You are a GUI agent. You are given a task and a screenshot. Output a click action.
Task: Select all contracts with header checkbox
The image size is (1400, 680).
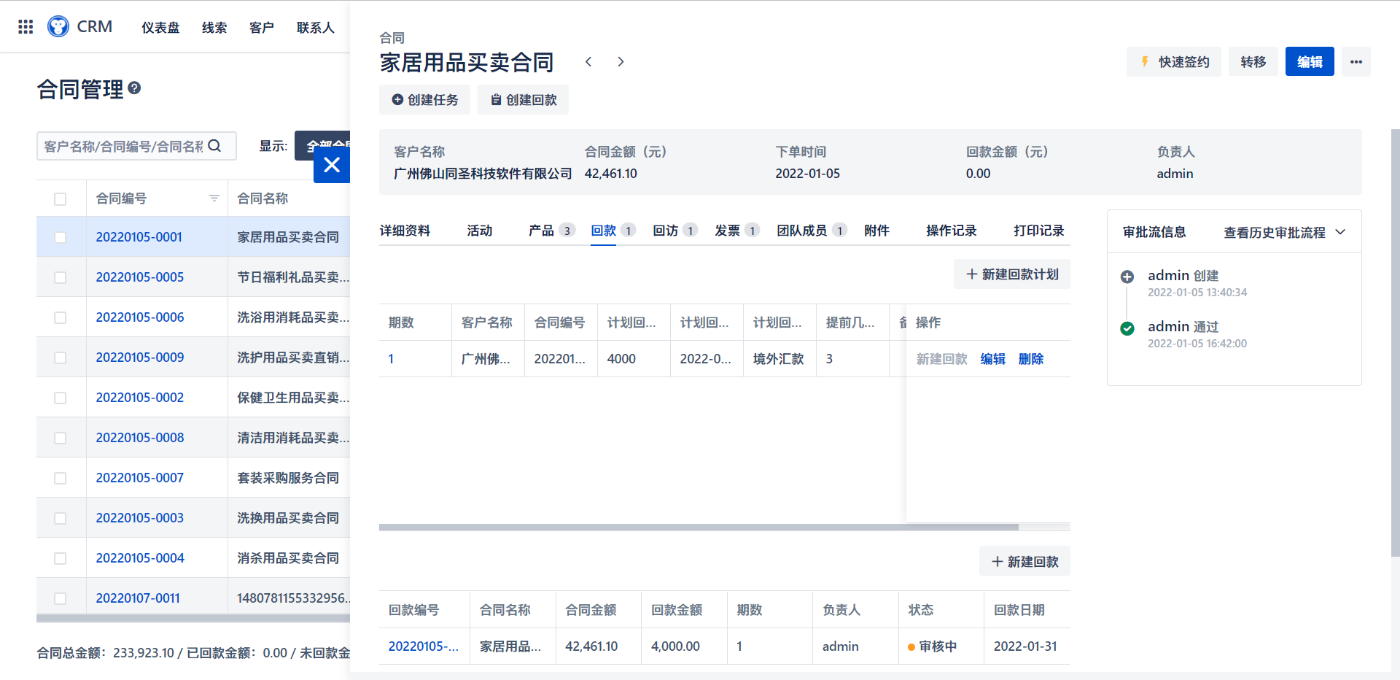point(60,199)
